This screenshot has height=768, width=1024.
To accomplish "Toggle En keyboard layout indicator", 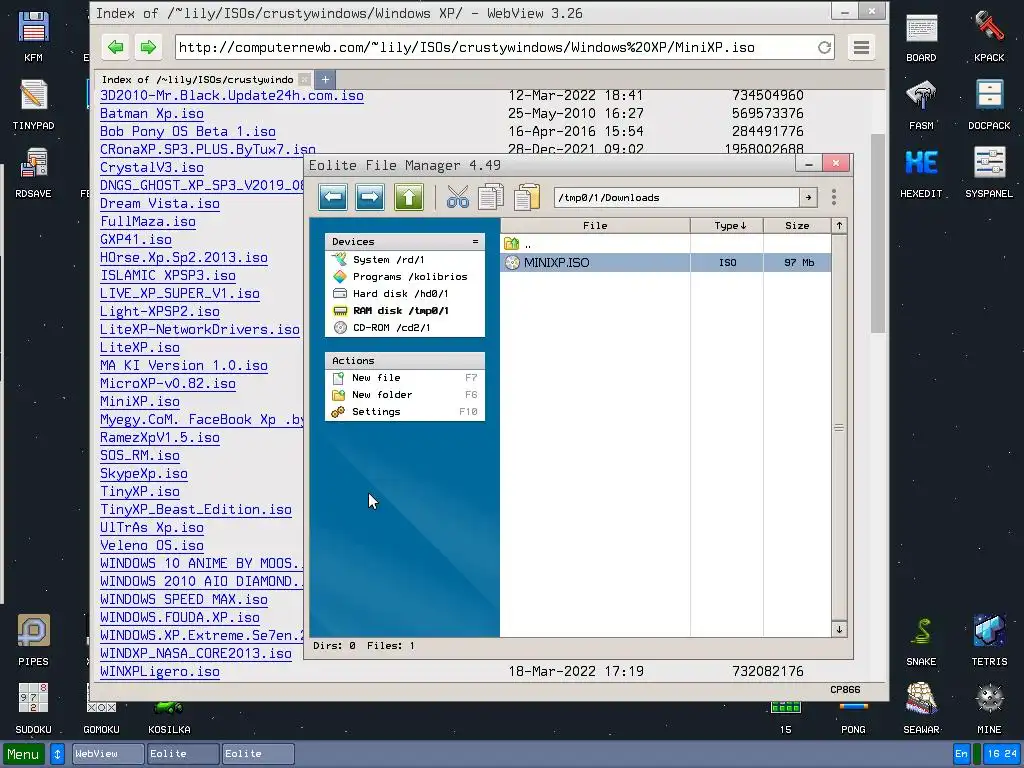I will (961, 754).
